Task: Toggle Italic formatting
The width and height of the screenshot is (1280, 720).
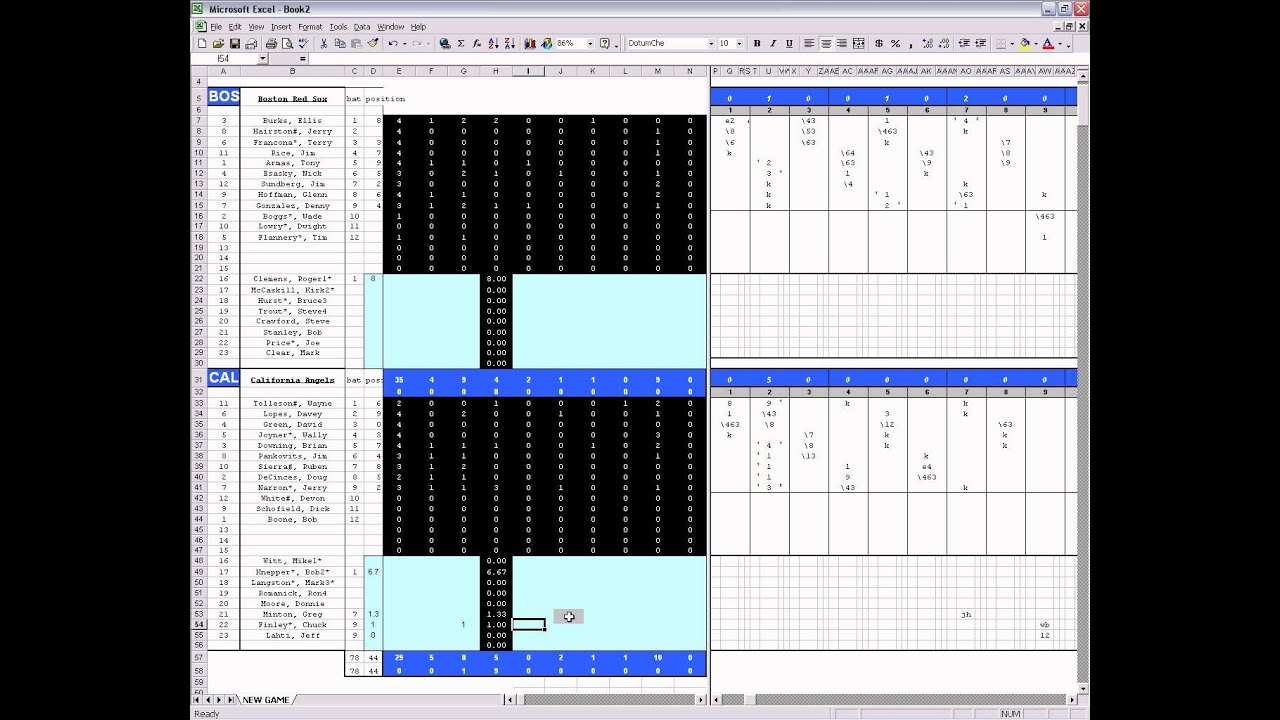Action: (x=773, y=44)
